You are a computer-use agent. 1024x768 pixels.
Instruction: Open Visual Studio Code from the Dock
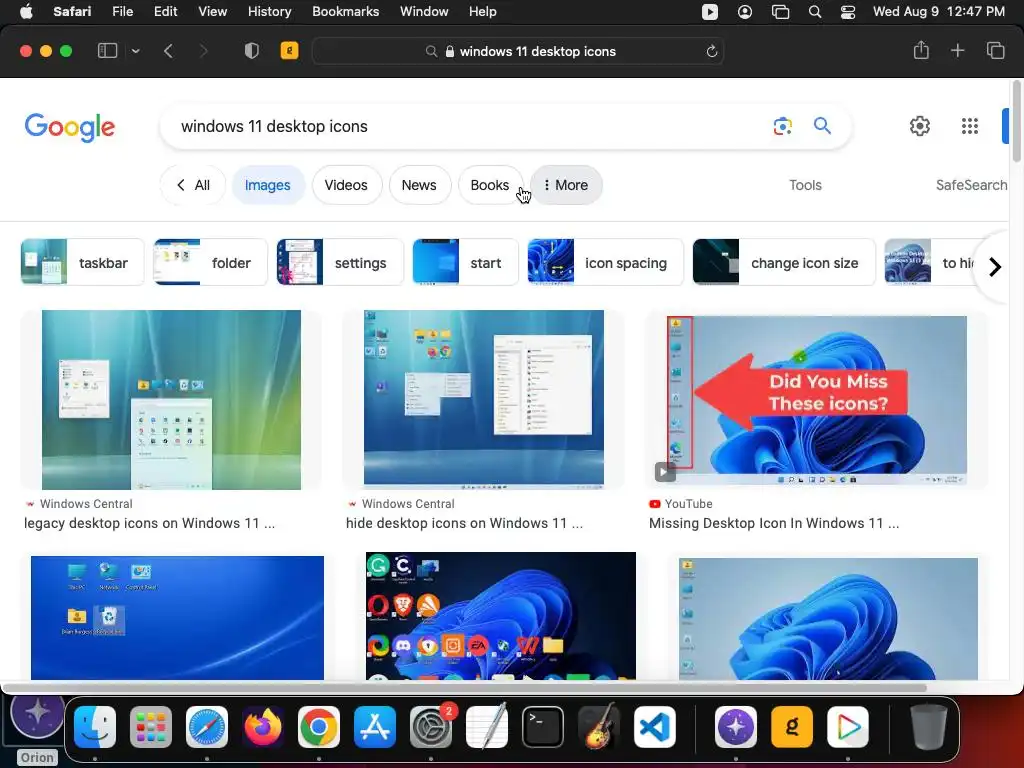[x=655, y=727]
